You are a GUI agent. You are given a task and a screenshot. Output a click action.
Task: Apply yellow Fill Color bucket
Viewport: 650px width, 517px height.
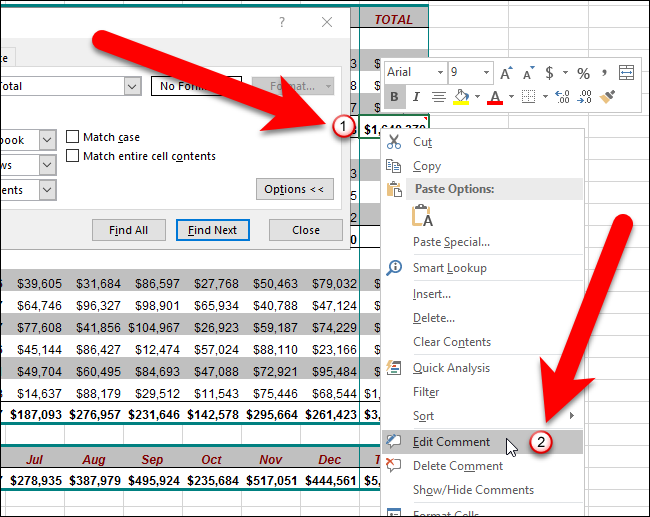(x=461, y=97)
